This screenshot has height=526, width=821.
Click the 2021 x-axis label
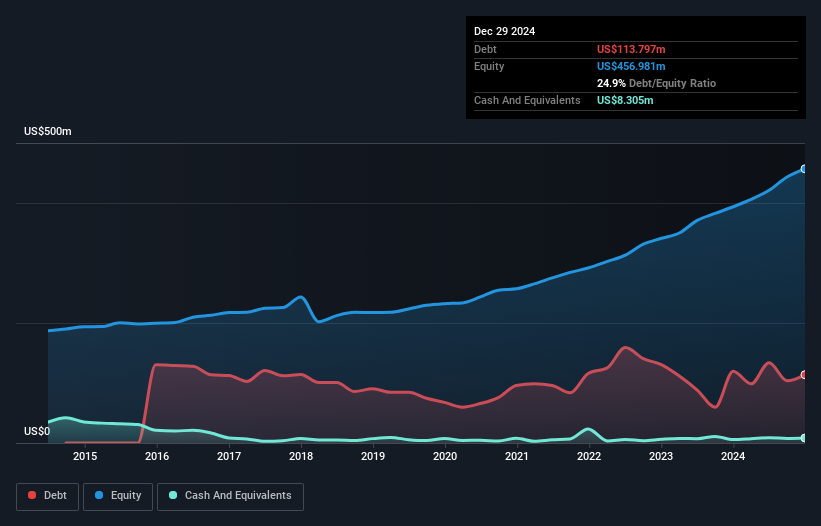coord(517,456)
